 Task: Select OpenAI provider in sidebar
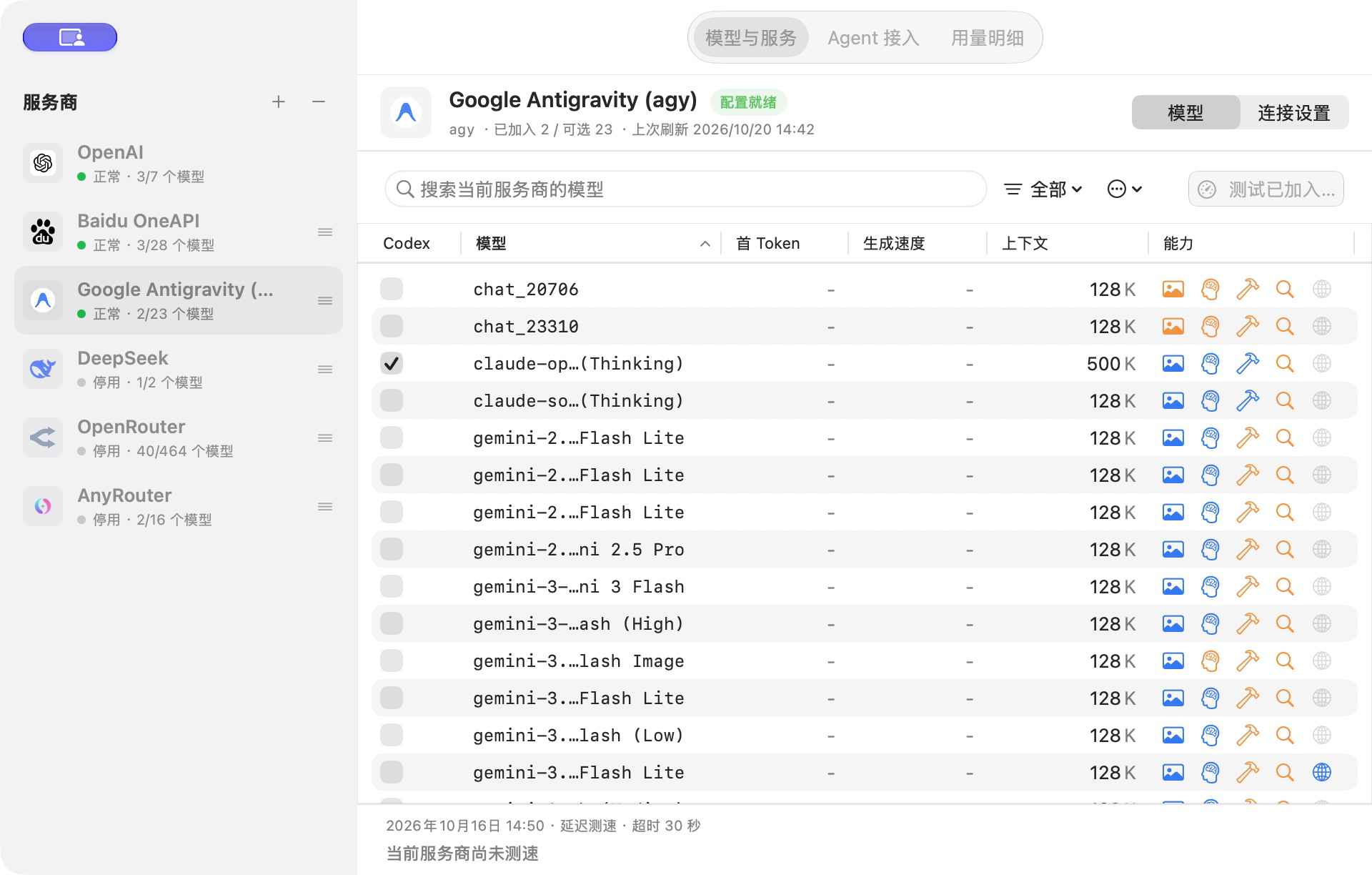click(179, 163)
